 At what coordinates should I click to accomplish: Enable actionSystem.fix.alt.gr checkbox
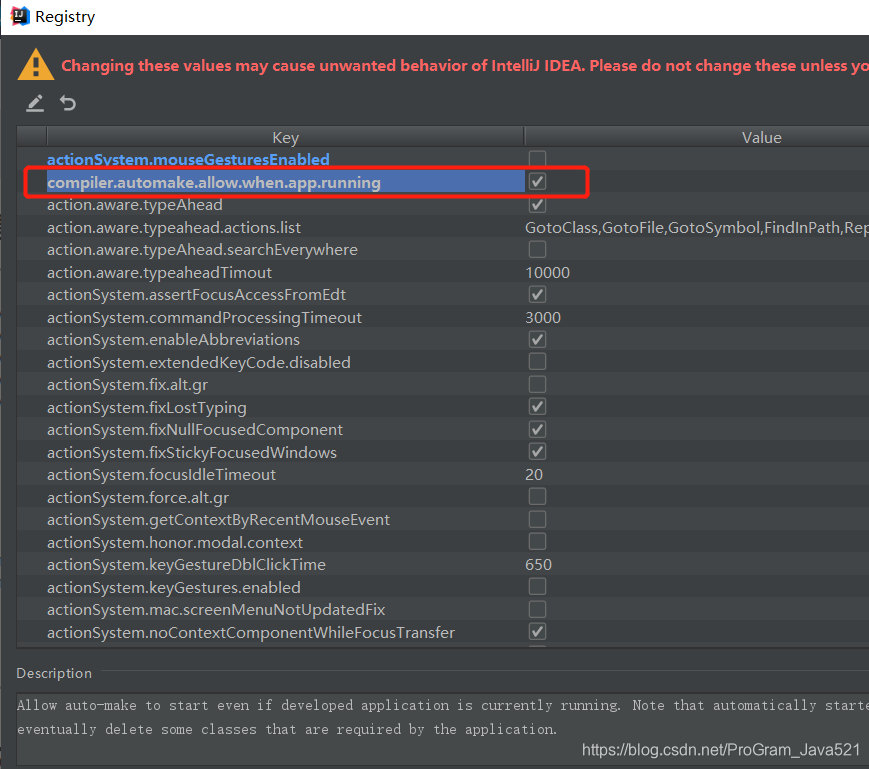pyautogui.click(x=537, y=384)
